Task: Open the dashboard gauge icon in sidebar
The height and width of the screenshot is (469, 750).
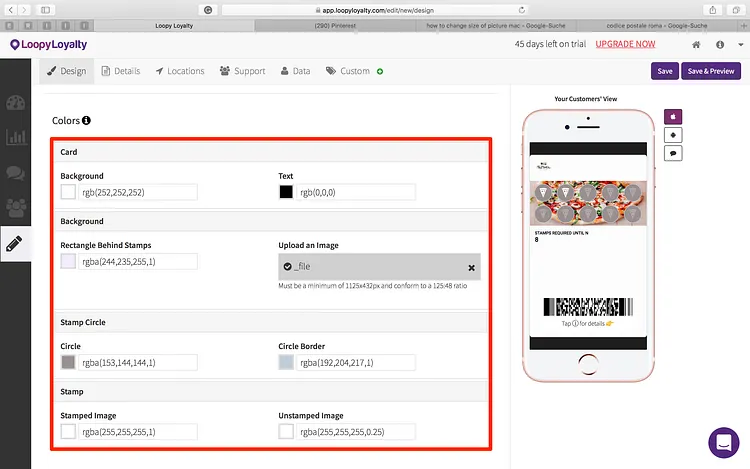Action: (15, 103)
